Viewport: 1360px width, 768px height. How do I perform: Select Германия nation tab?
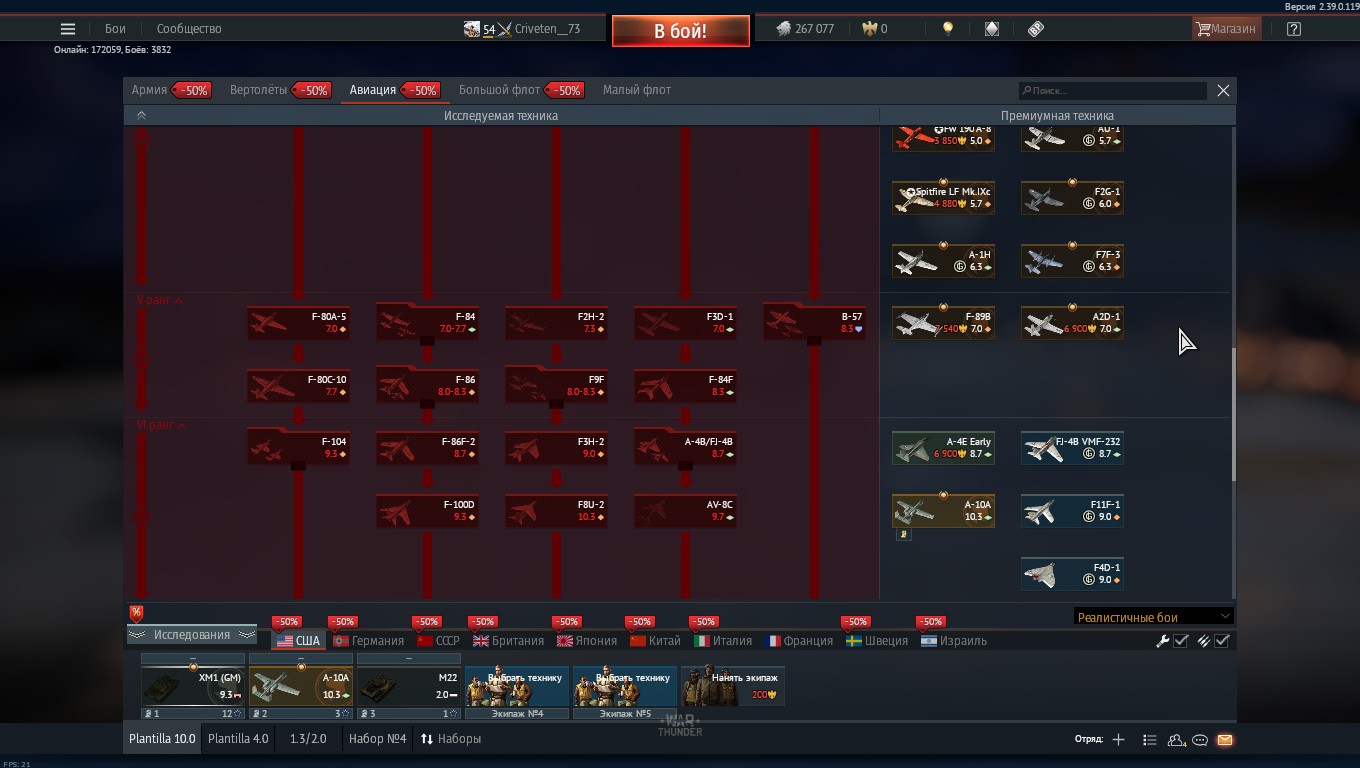[x=369, y=641]
